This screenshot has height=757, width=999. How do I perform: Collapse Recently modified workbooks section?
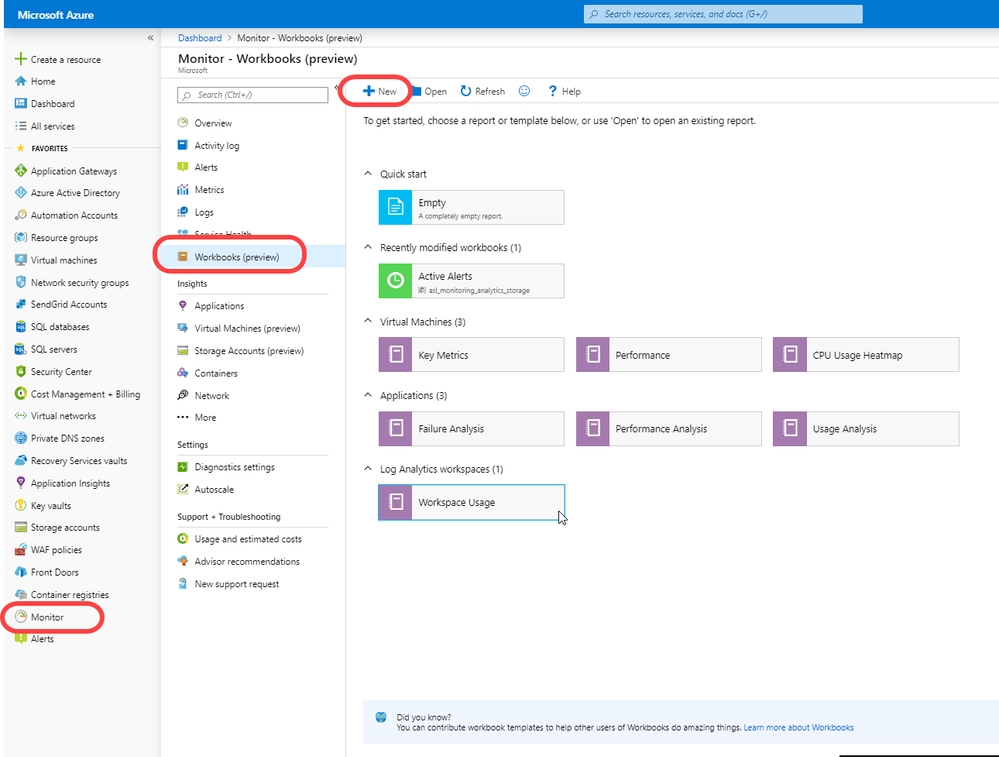coord(368,247)
